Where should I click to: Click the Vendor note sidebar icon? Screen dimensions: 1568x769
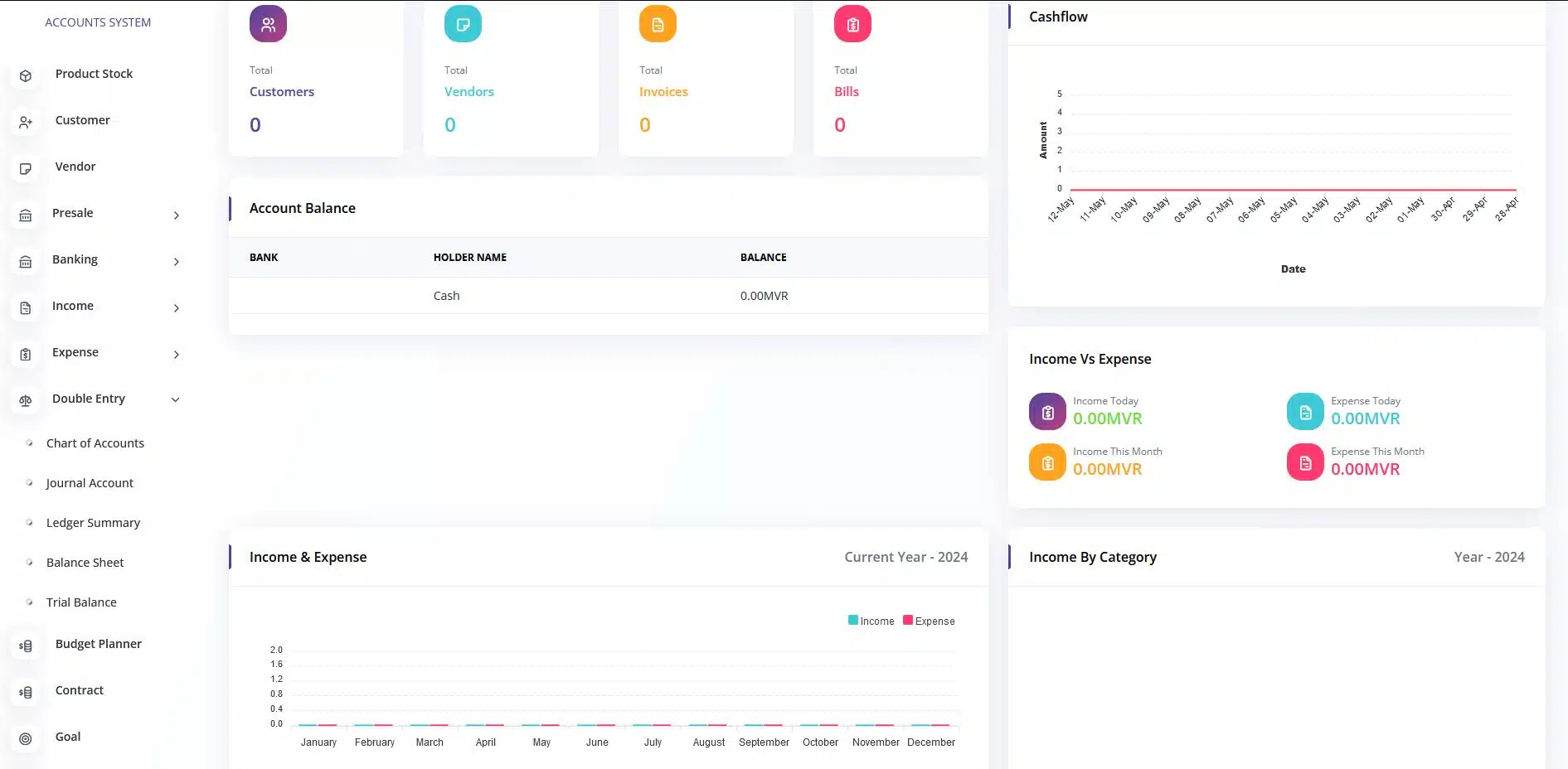[x=26, y=169]
